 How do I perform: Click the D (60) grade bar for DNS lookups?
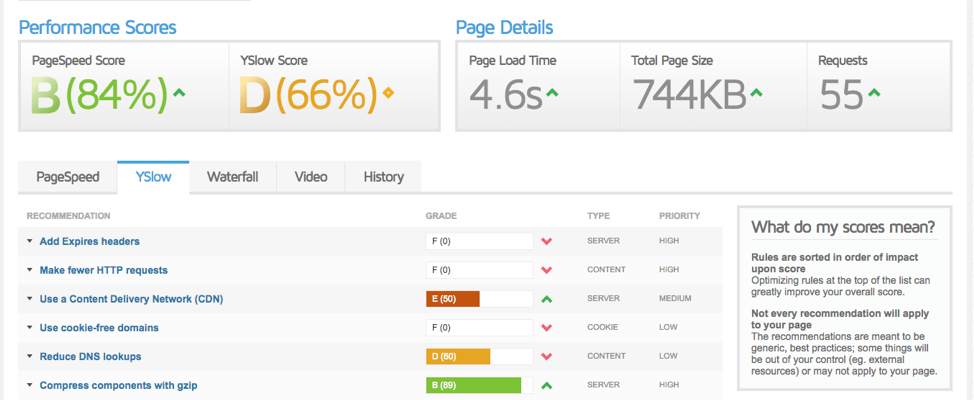pyautogui.click(x=480, y=357)
